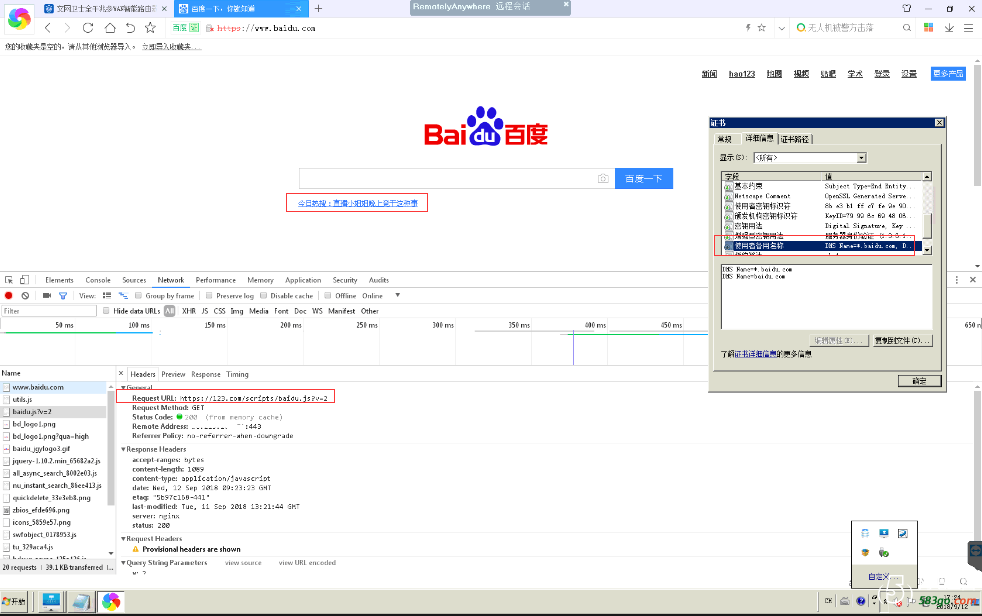Screen dimensions: 982x616
Task: Click the camera image-search icon in the Baidu search box
Action: coord(603,178)
